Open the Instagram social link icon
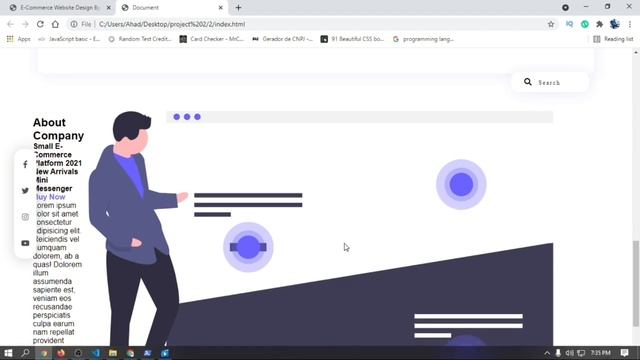Screen dimensions: 640x360 click(x=25, y=217)
